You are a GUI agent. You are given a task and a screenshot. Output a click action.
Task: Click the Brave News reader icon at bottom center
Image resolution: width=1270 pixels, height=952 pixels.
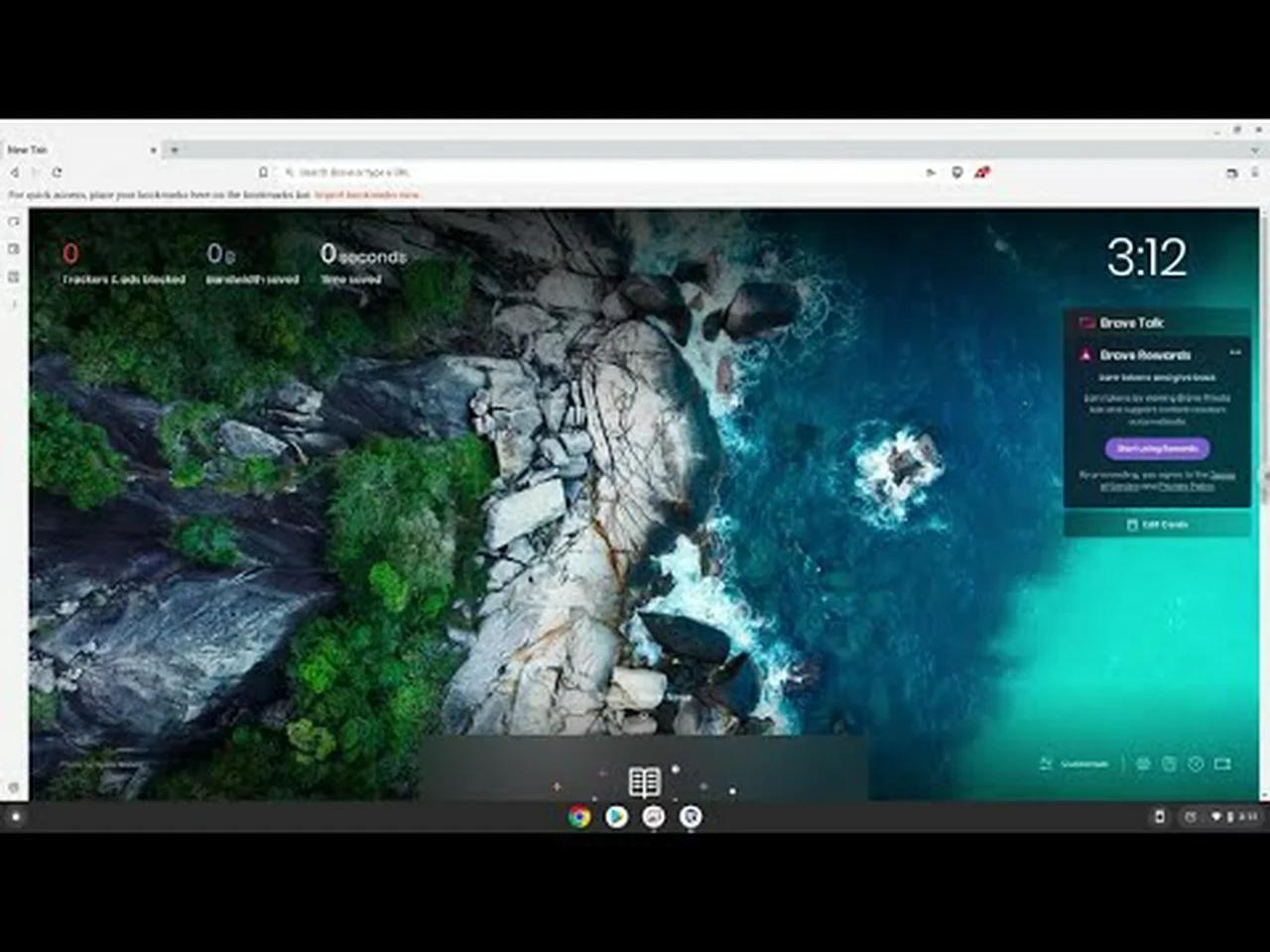click(645, 782)
